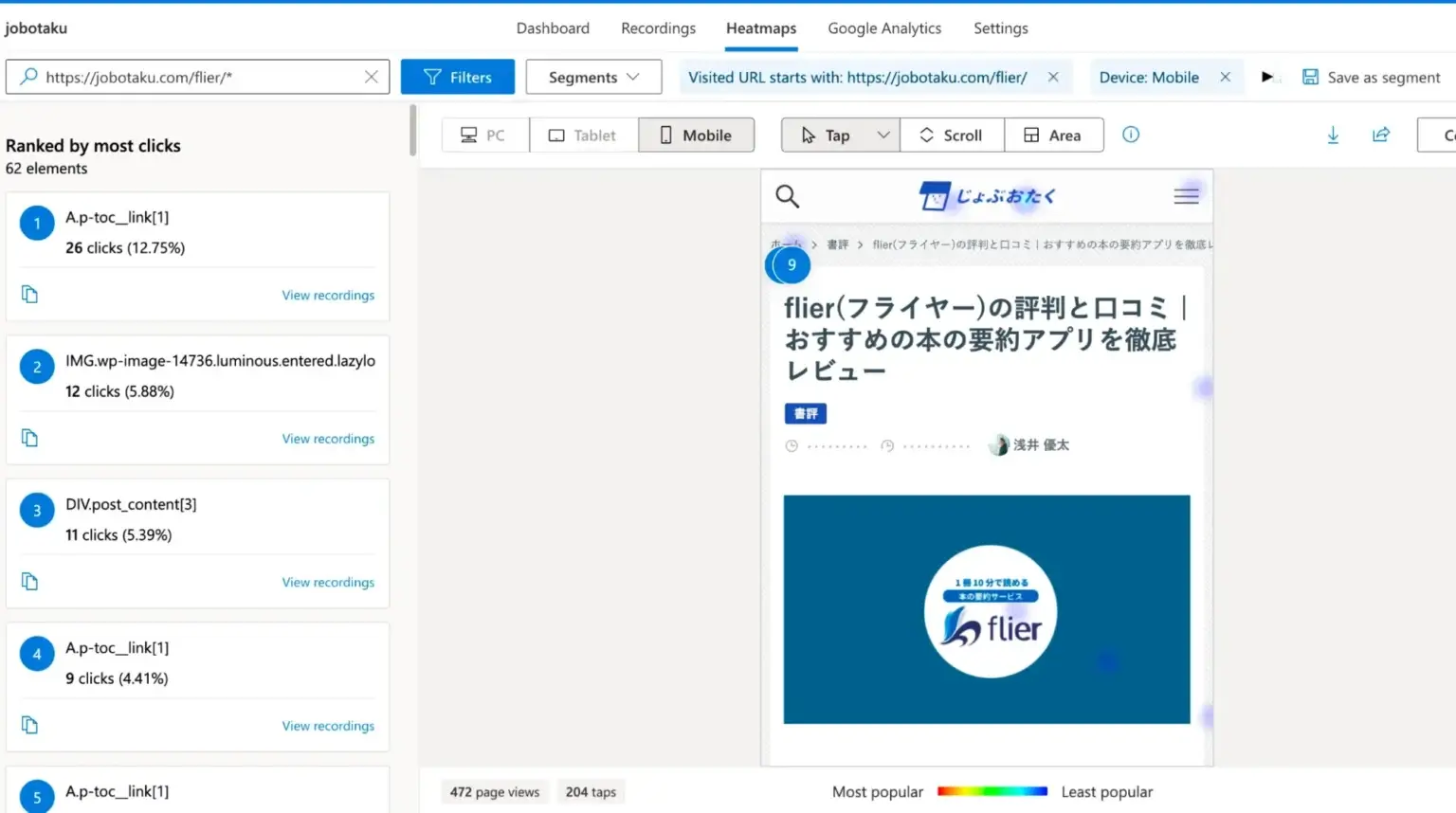Go to the Dashboard tab
1456x813 pixels.
pyautogui.click(x=553, y=28)
